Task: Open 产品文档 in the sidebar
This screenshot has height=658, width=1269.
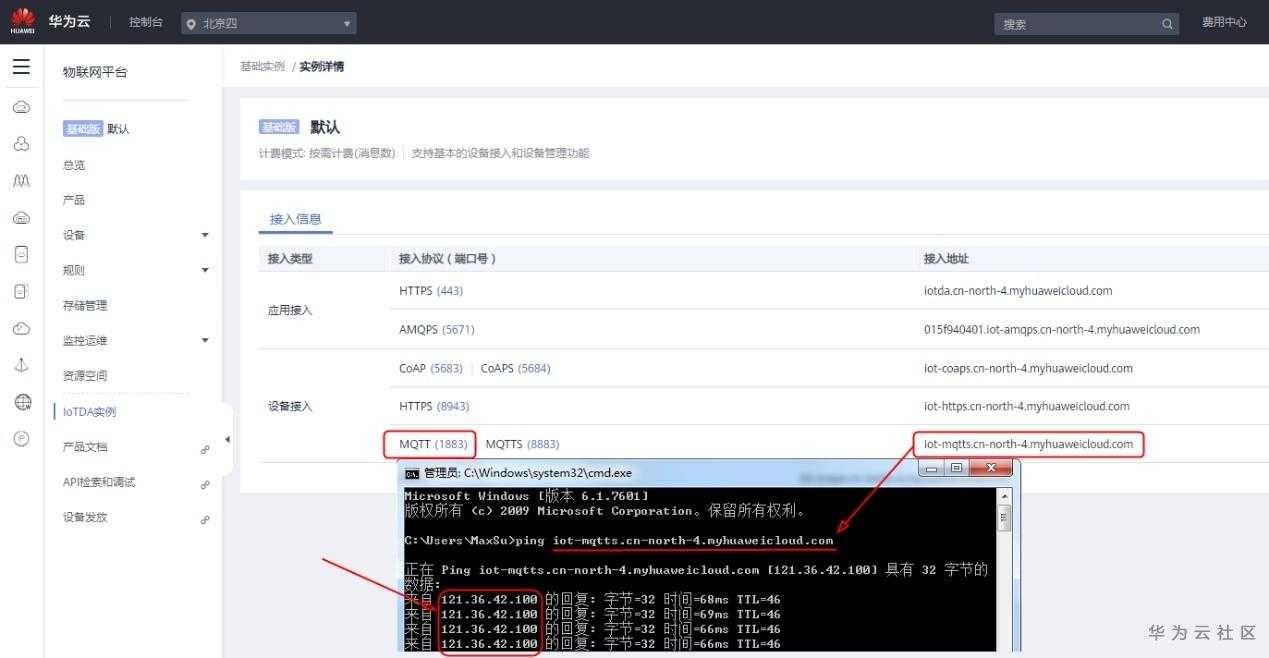Action: tap(85, 447)
